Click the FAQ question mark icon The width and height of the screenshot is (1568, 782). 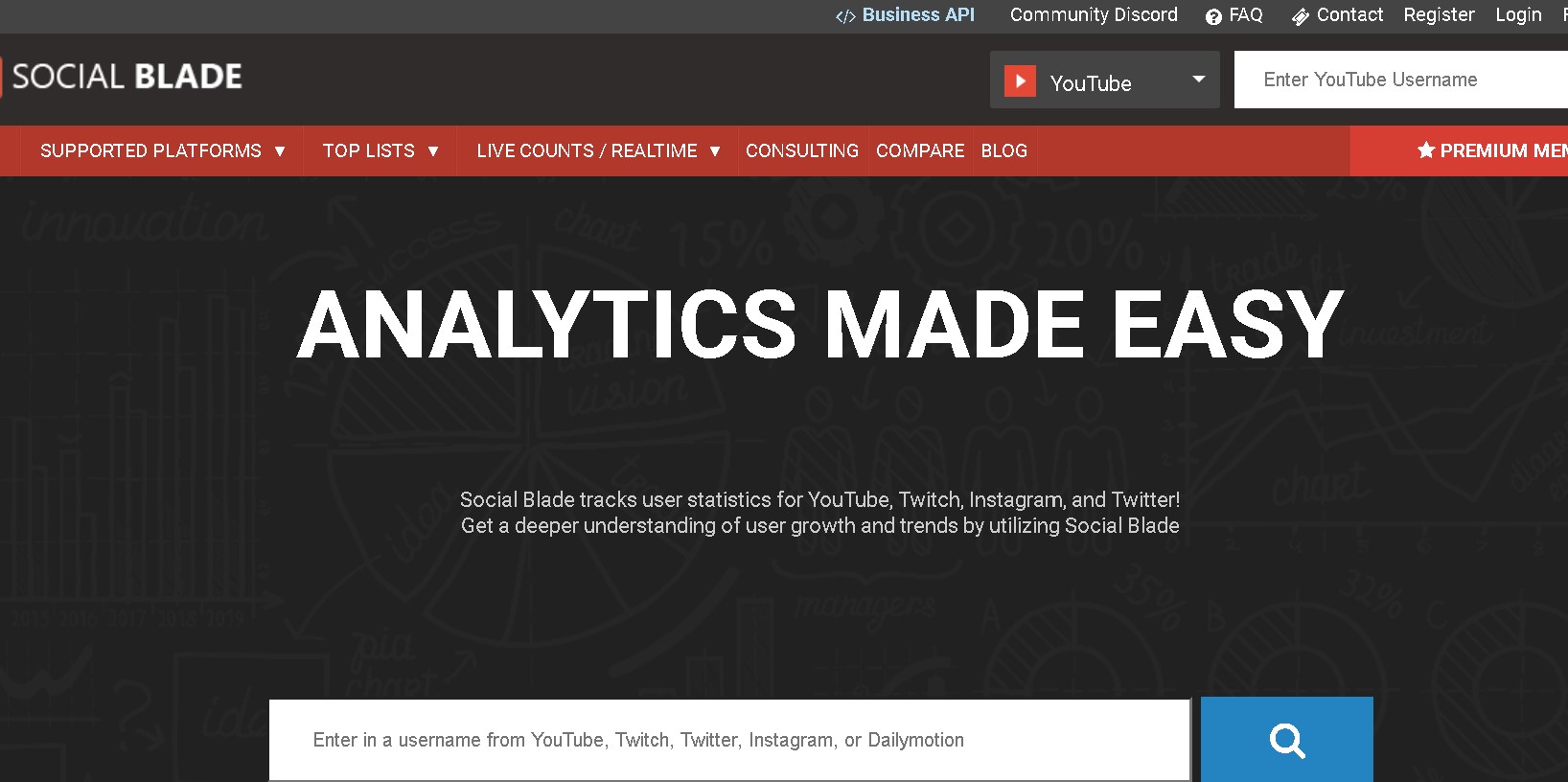[x=1213, y=16]
